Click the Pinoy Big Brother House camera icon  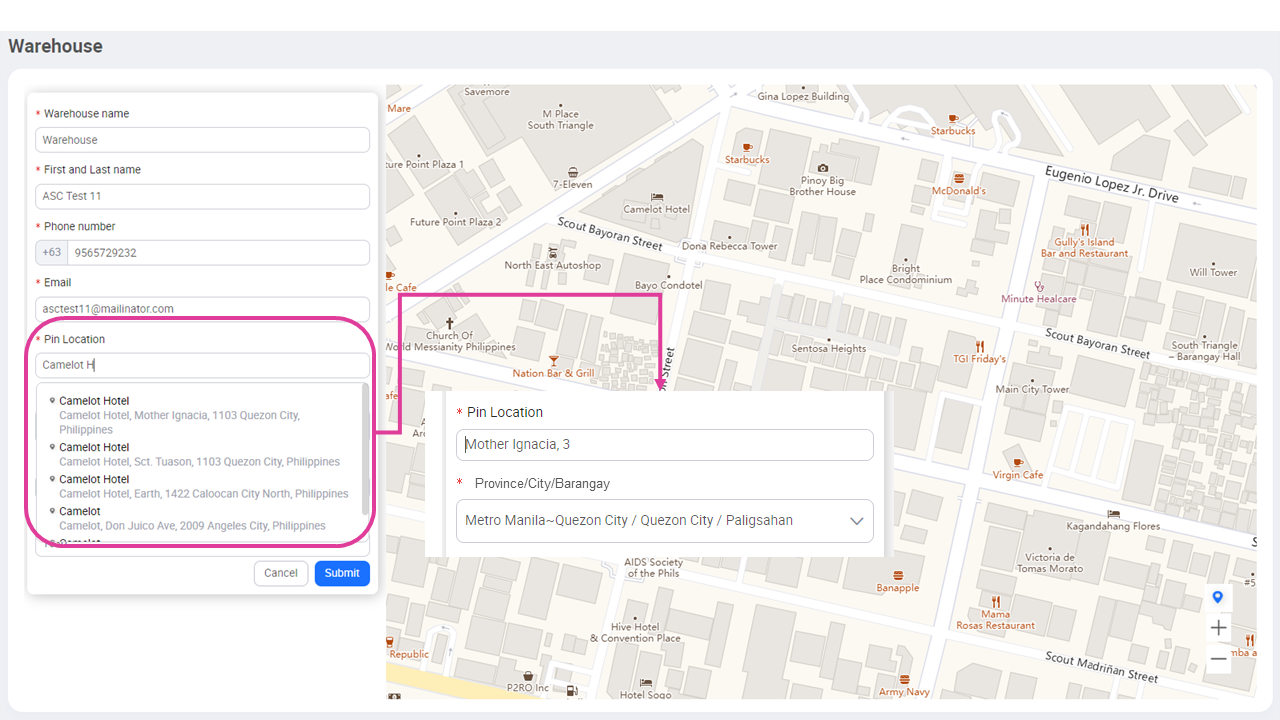coord(823,168)
